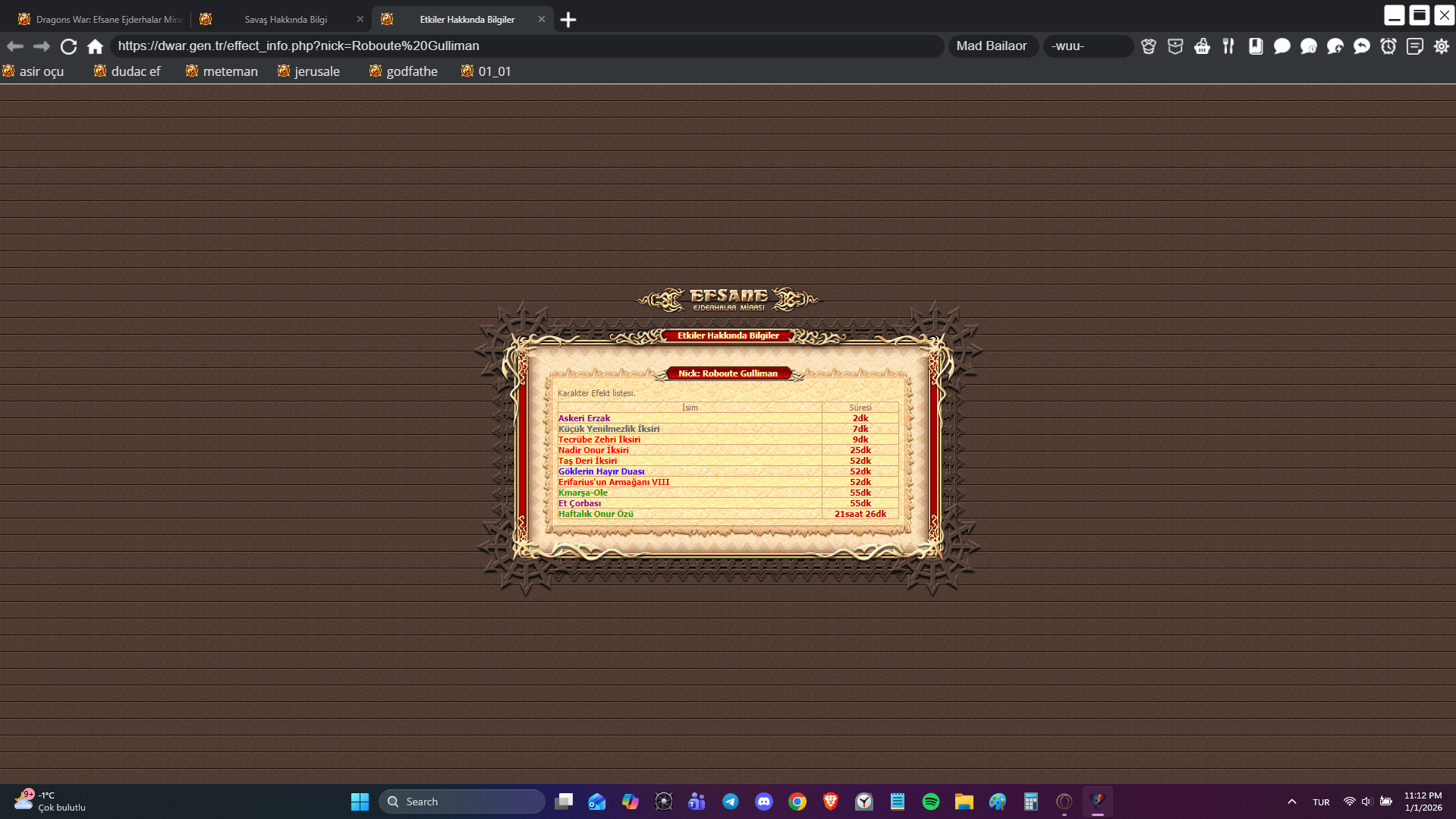Reload the page with the refresh icon

click(68, 46)
